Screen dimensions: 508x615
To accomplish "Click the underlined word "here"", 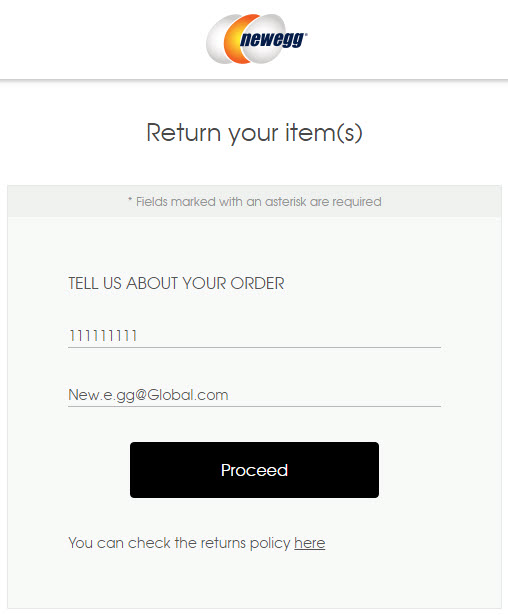I will coord(310,543).
